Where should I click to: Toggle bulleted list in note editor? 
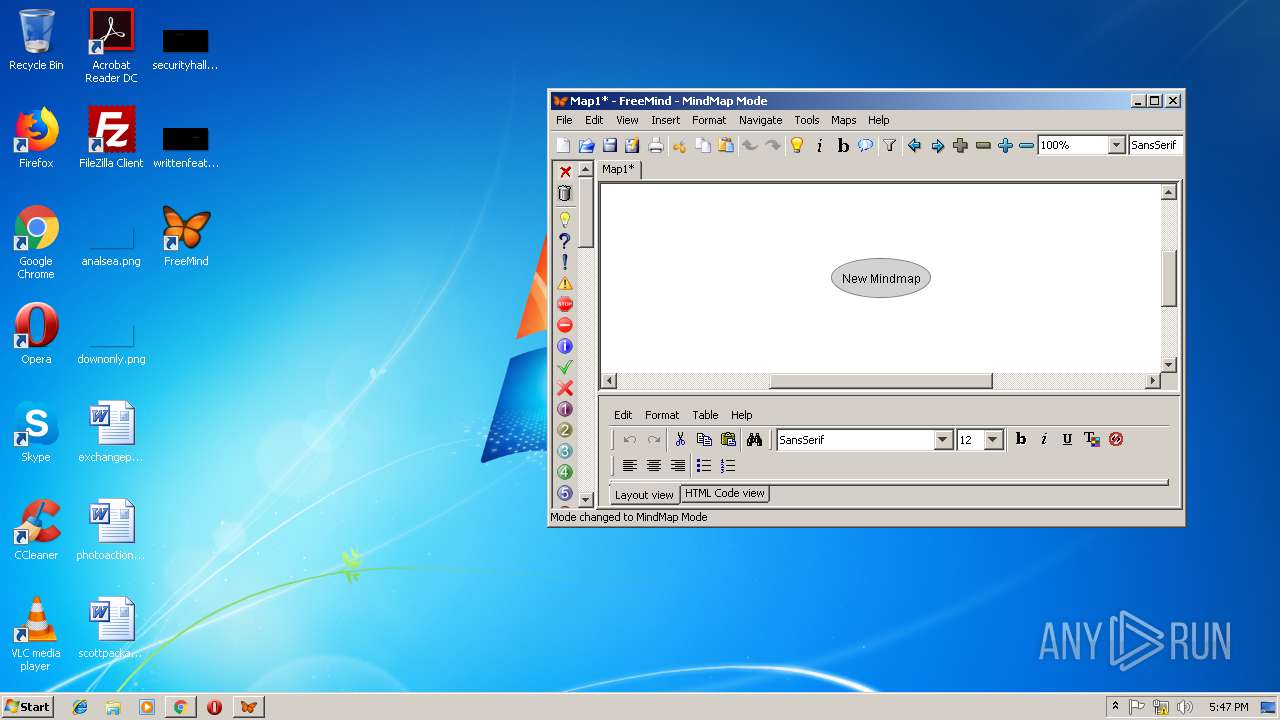pos(704,466)
